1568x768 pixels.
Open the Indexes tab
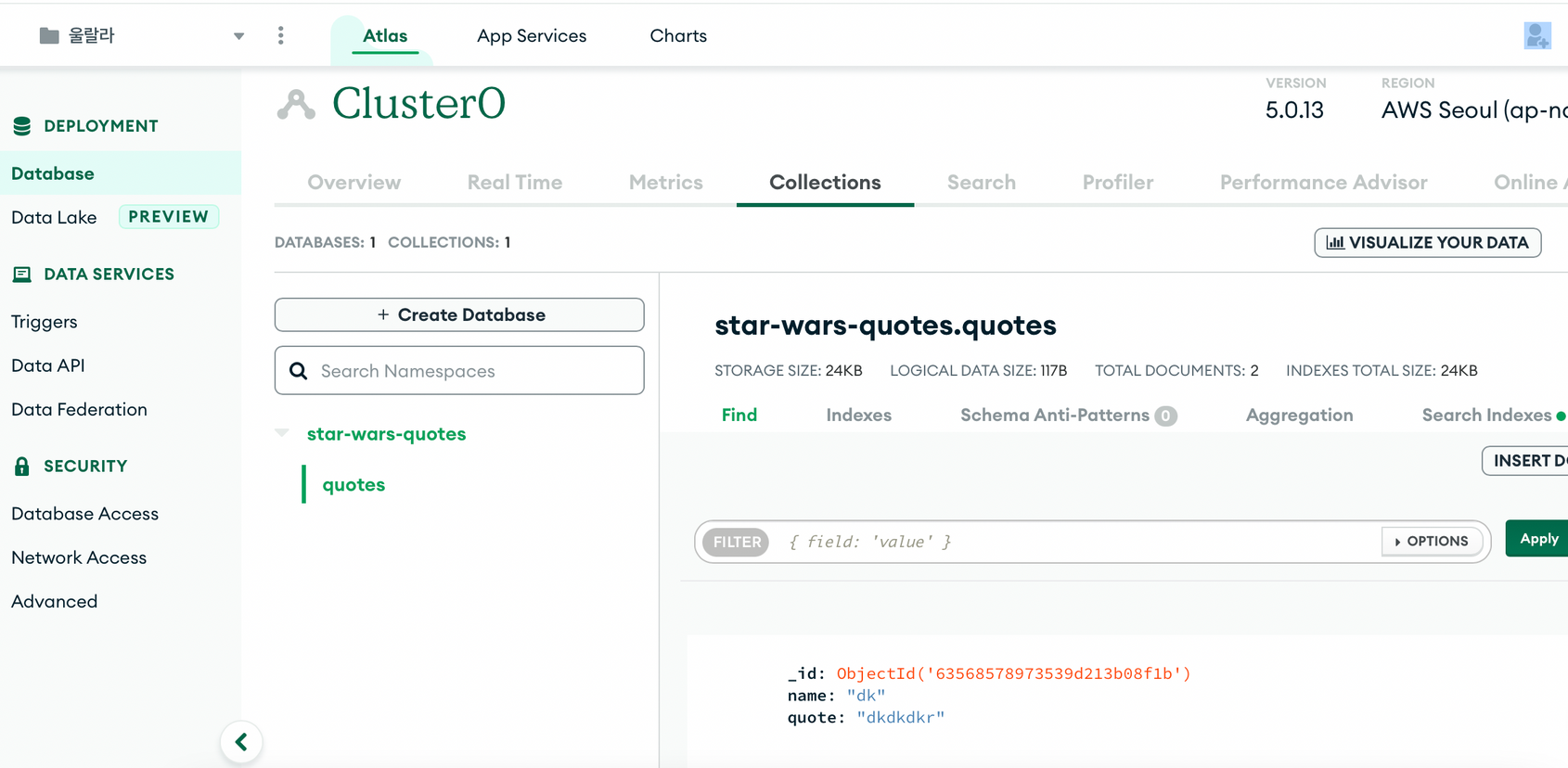(x=859, y=415)
